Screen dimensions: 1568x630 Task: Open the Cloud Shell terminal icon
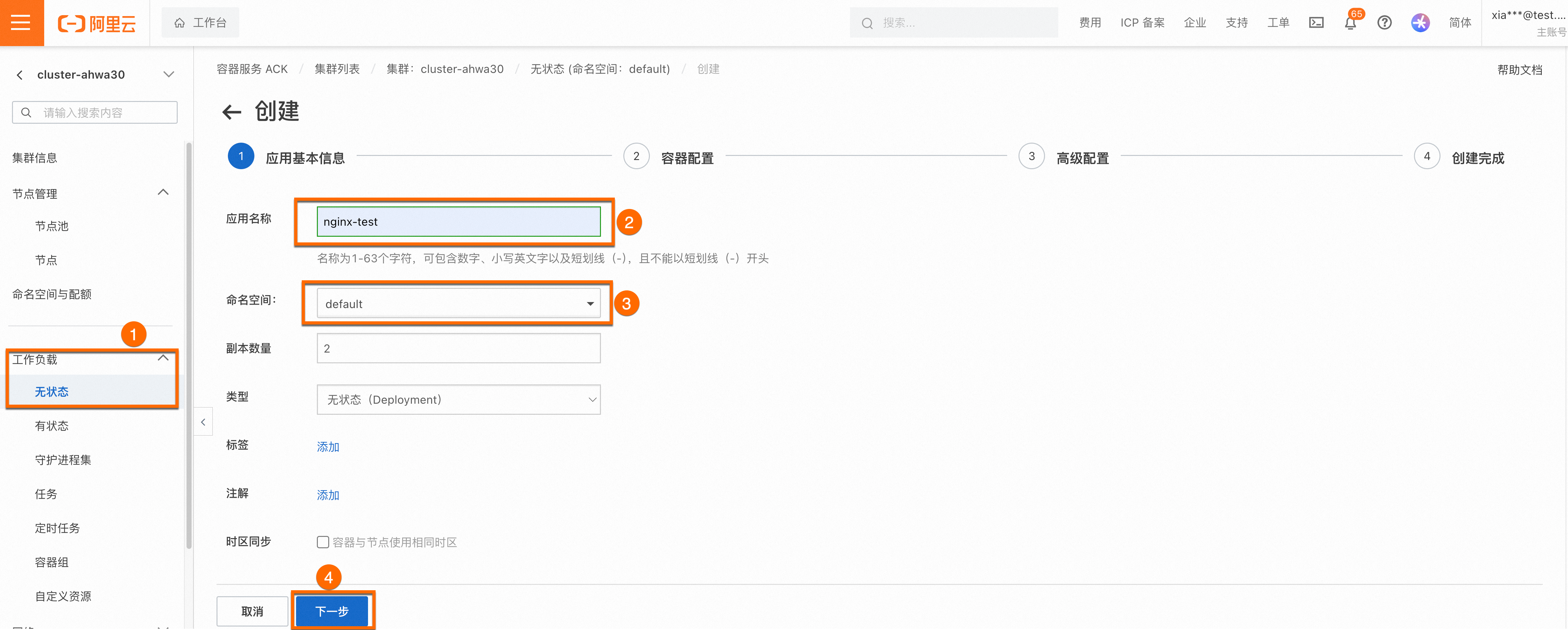[x=1316, y=22]
